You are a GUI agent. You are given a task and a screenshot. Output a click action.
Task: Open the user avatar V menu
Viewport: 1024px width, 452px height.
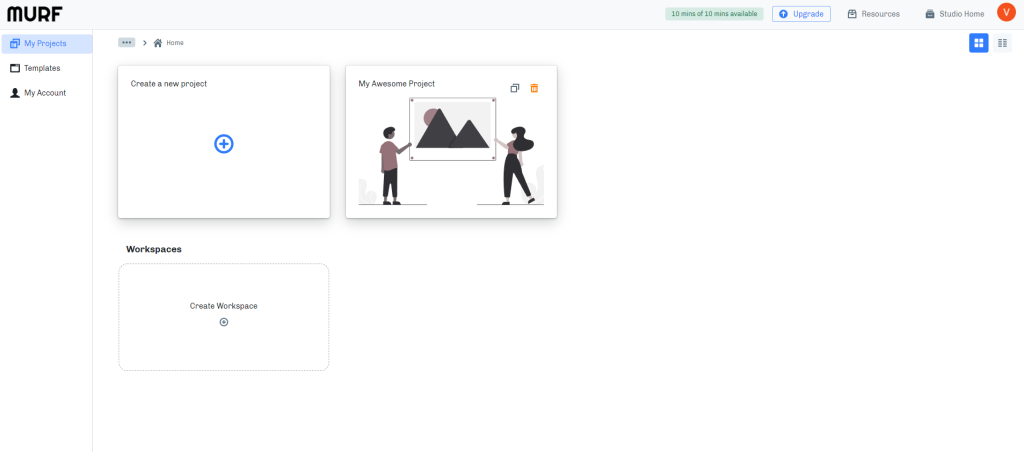coord(1006,12)
